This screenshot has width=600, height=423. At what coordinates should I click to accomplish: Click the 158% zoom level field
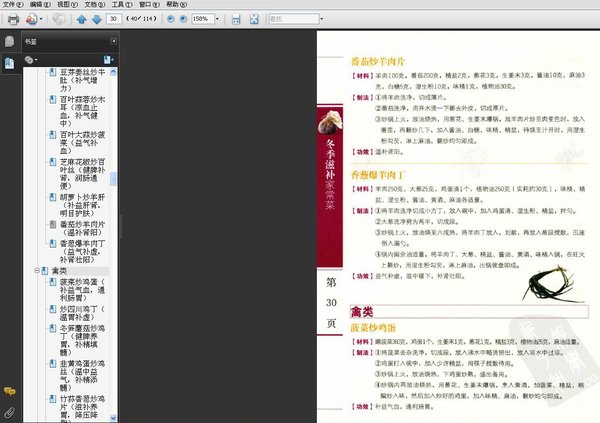[x=203, y=19]
